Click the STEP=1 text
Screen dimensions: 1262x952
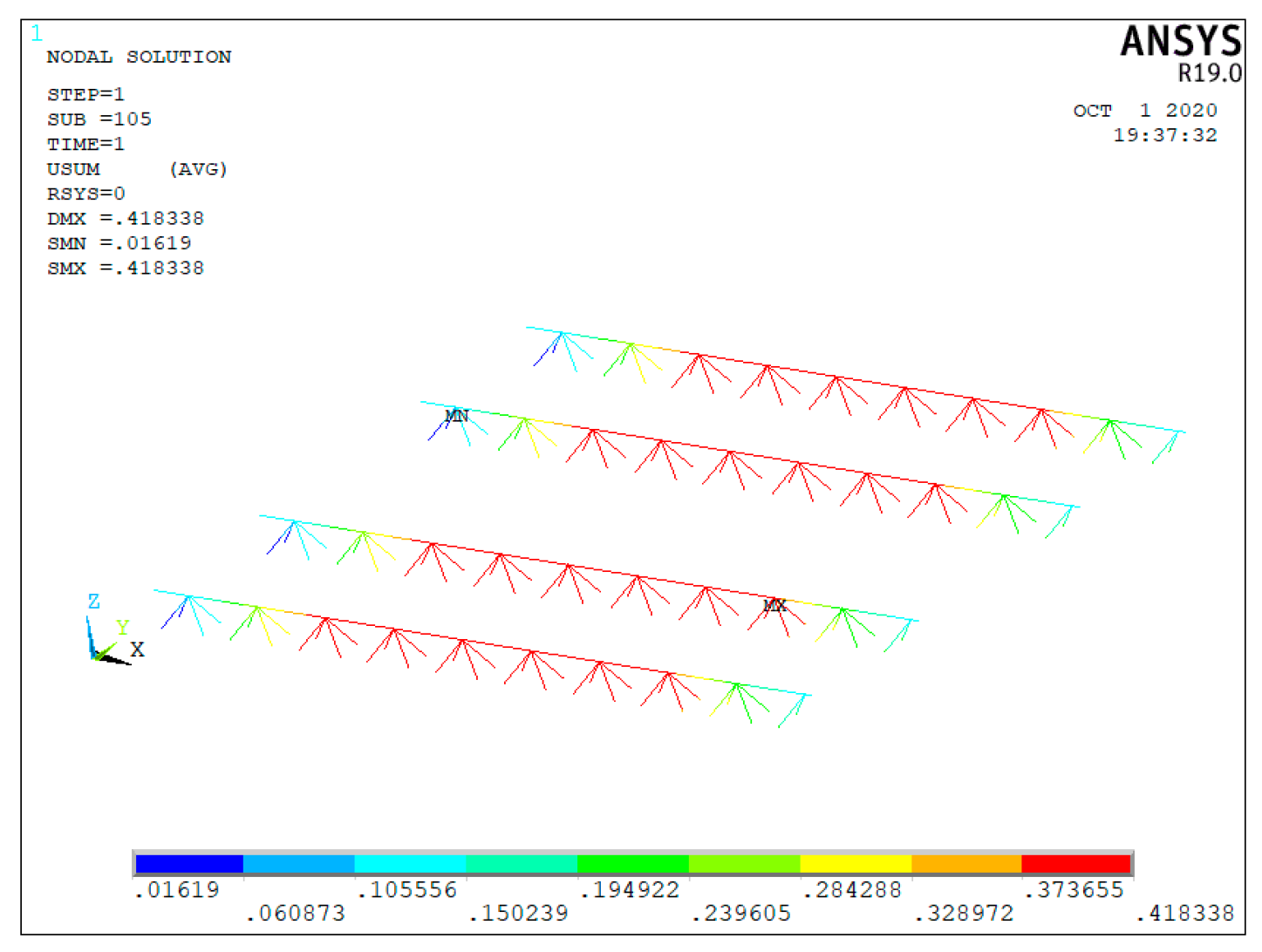(x=85, y=94)
